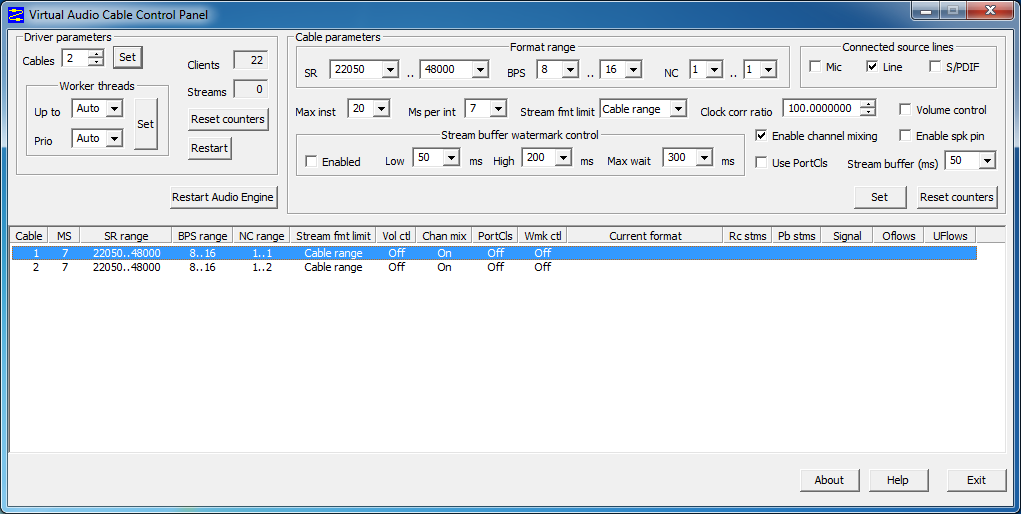Uncheck the Line source line checkbox

tap(872, 66)
